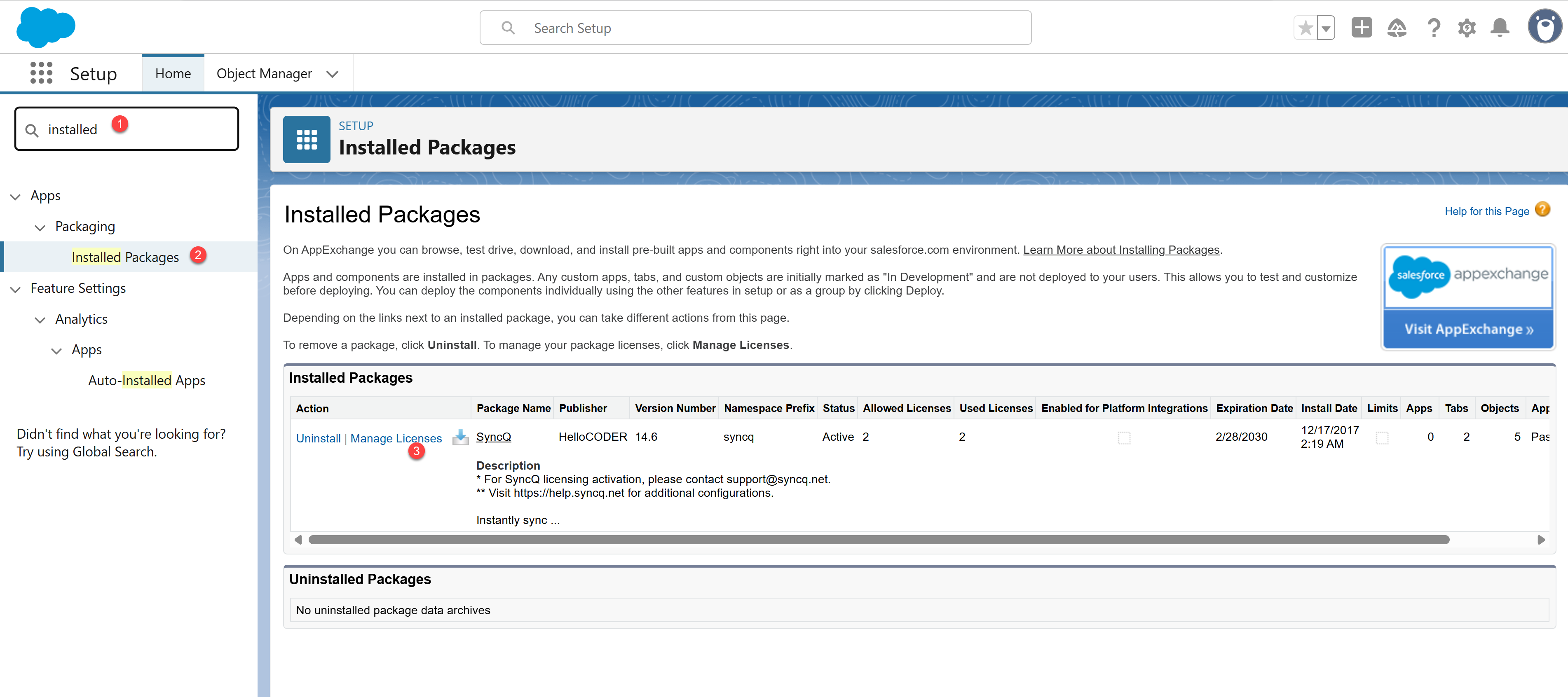
Task: Toggle Enabled for Platform Integrations checkbox
Action: (x=1124, y=437)
